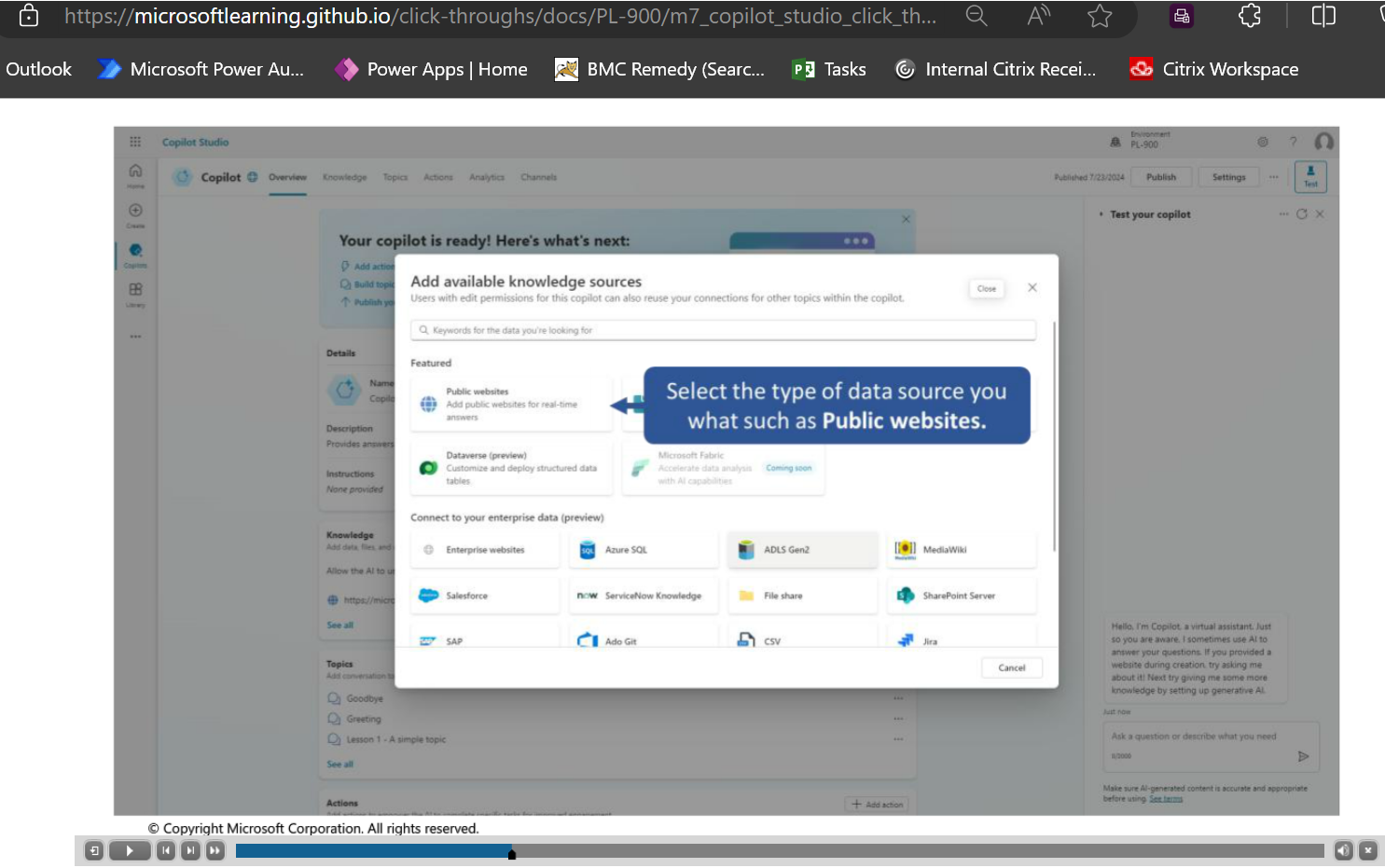Choose the Public websites data source
1385x868 pixels.
512,404
